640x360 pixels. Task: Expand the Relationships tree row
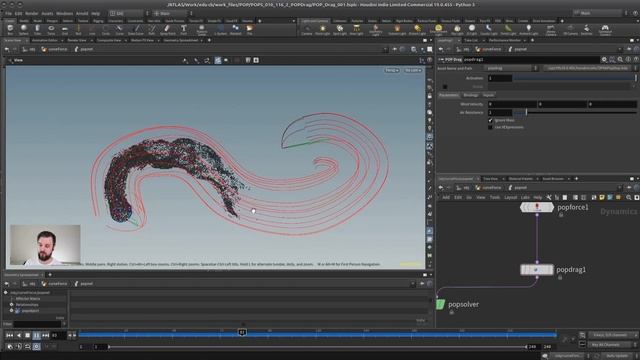pos(11,304)
